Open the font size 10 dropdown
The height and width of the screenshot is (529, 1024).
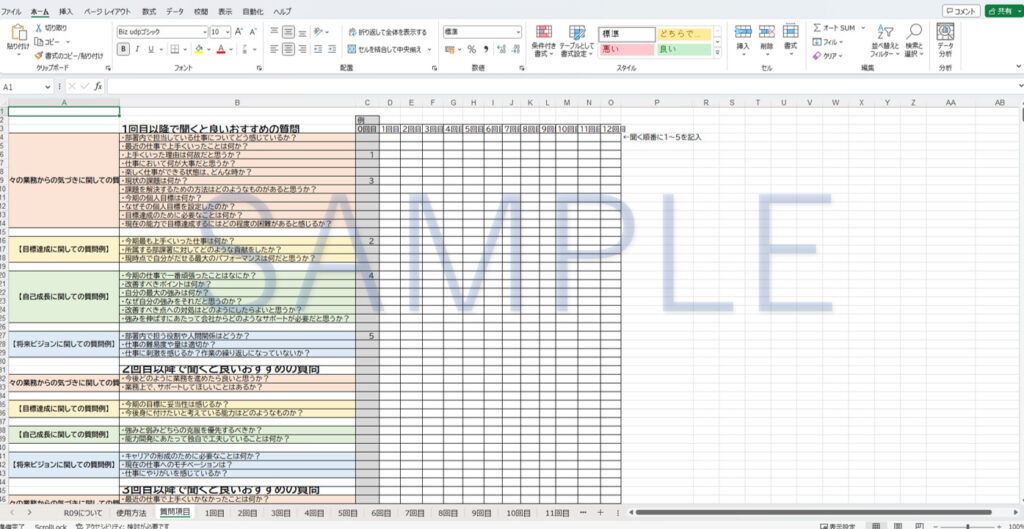(x=227, y=31)
